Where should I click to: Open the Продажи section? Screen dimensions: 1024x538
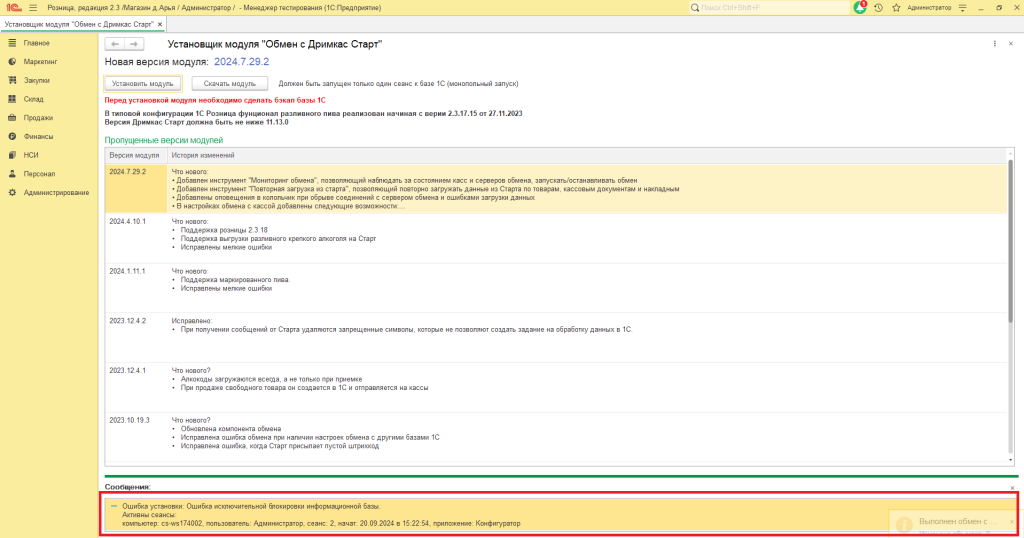click(x=38, y=117)
